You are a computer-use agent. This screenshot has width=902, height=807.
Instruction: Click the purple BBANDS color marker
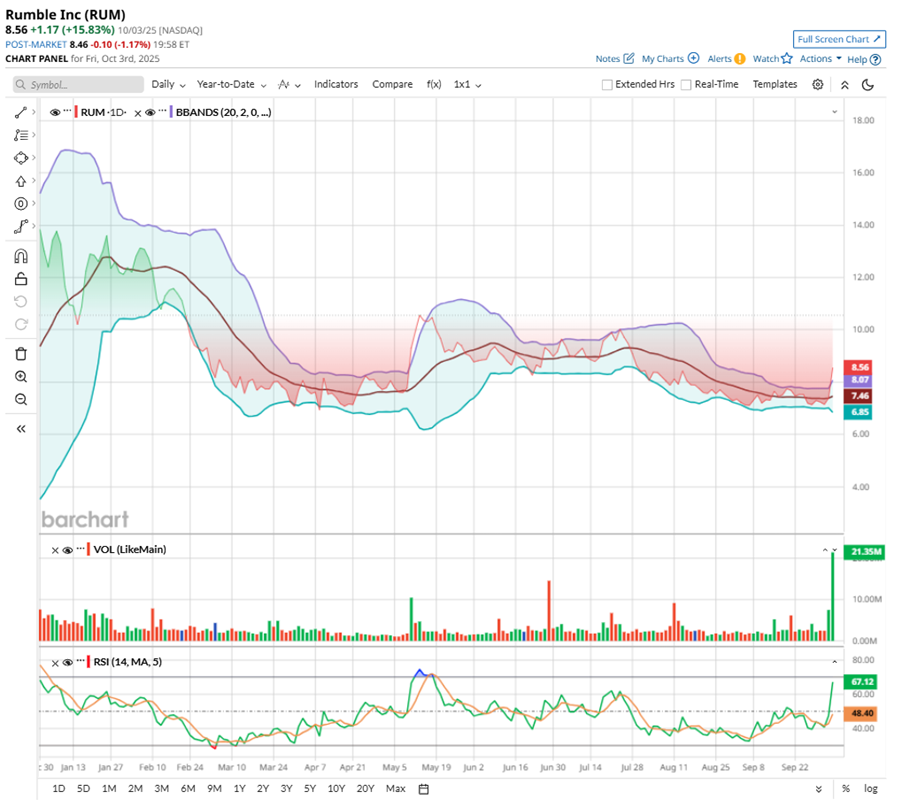point(171,112)
